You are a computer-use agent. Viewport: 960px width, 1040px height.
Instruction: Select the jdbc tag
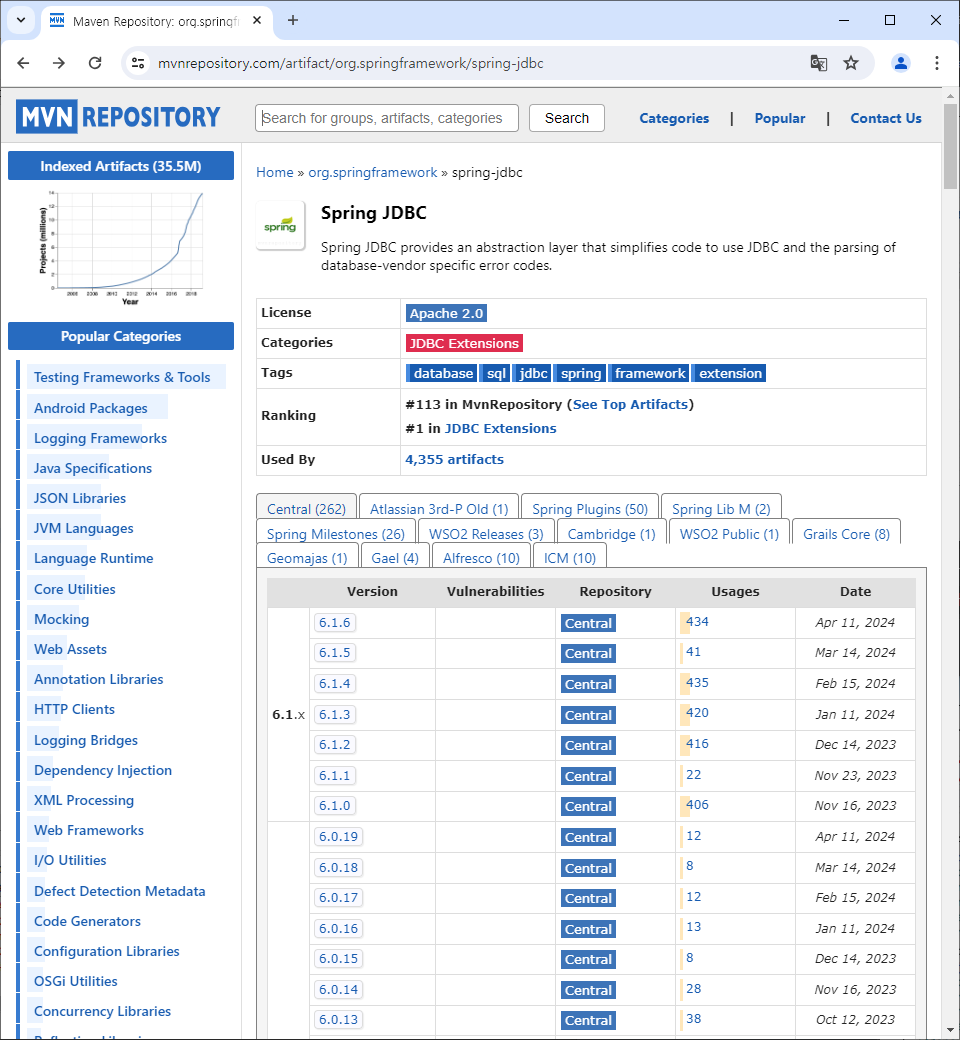click(x=533, y=373)
